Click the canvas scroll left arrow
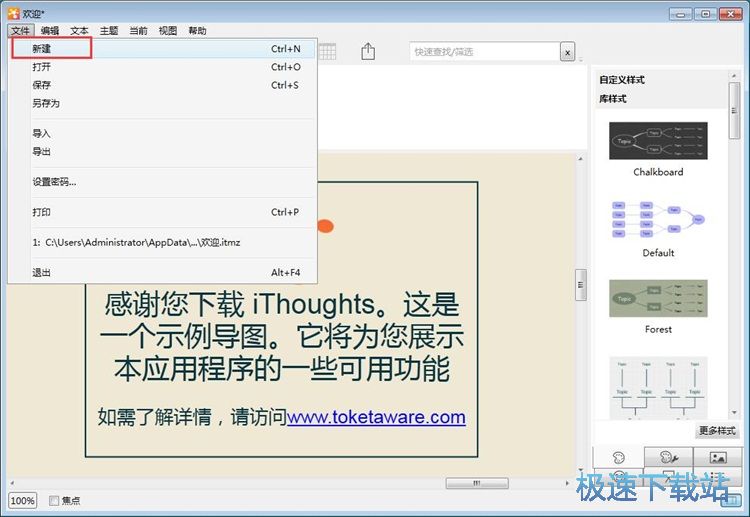 (12, 483)
